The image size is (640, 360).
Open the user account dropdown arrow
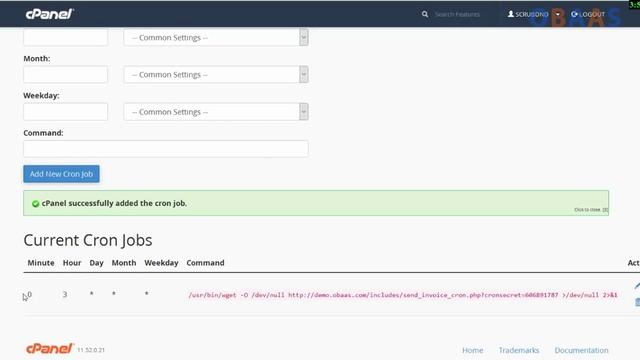(558, 14)
